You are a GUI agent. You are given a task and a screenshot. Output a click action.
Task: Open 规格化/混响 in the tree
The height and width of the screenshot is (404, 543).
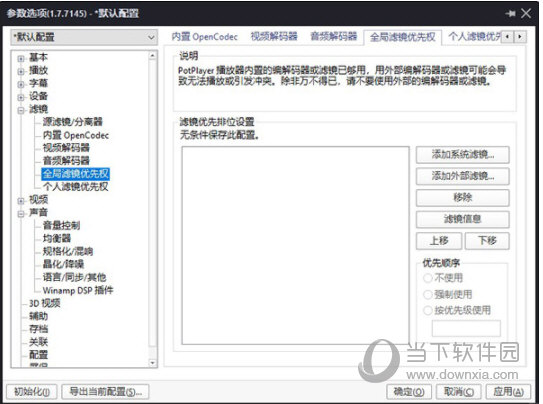[68, 251]
